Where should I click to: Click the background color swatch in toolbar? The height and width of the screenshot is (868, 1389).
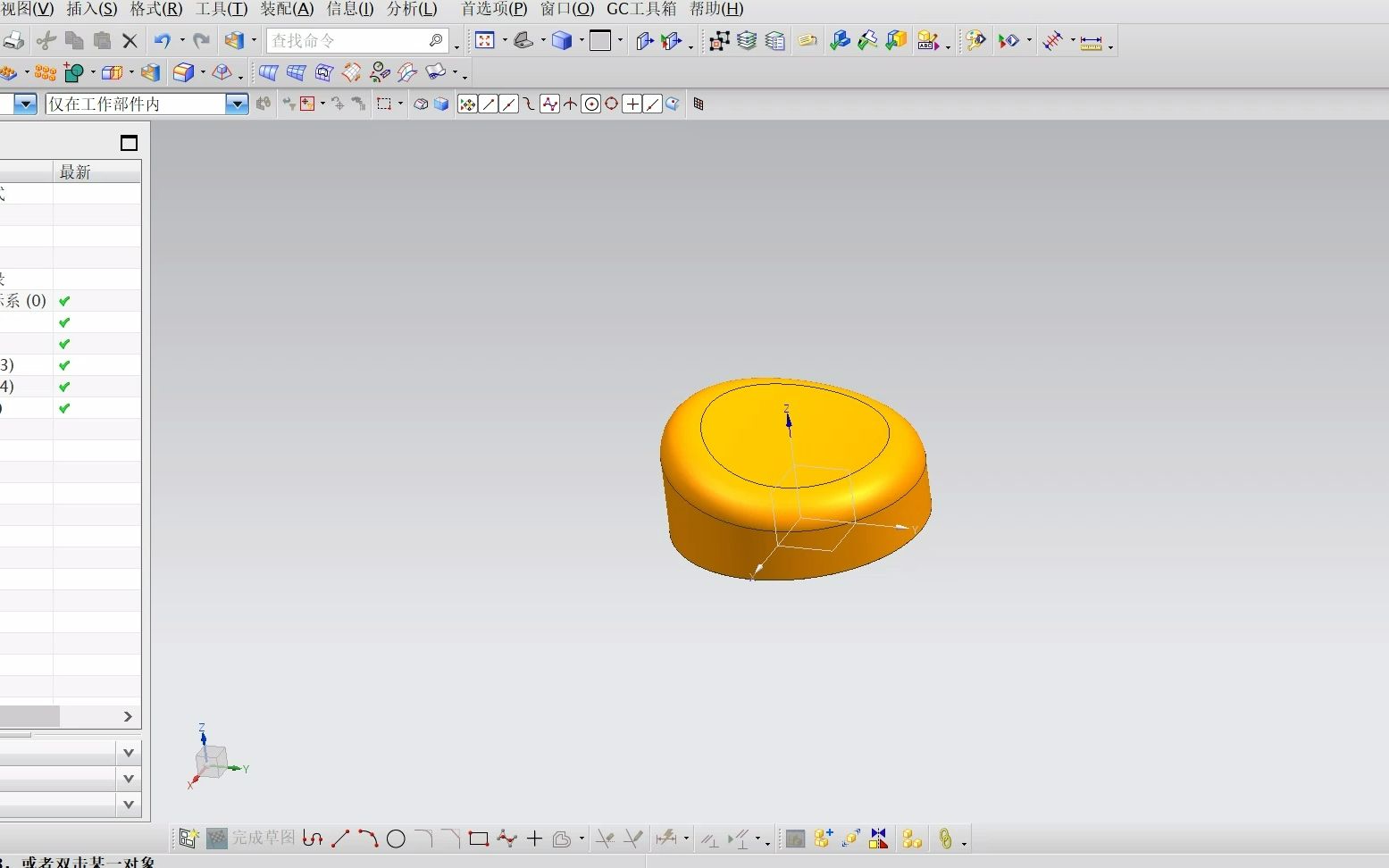pos(601,40)
